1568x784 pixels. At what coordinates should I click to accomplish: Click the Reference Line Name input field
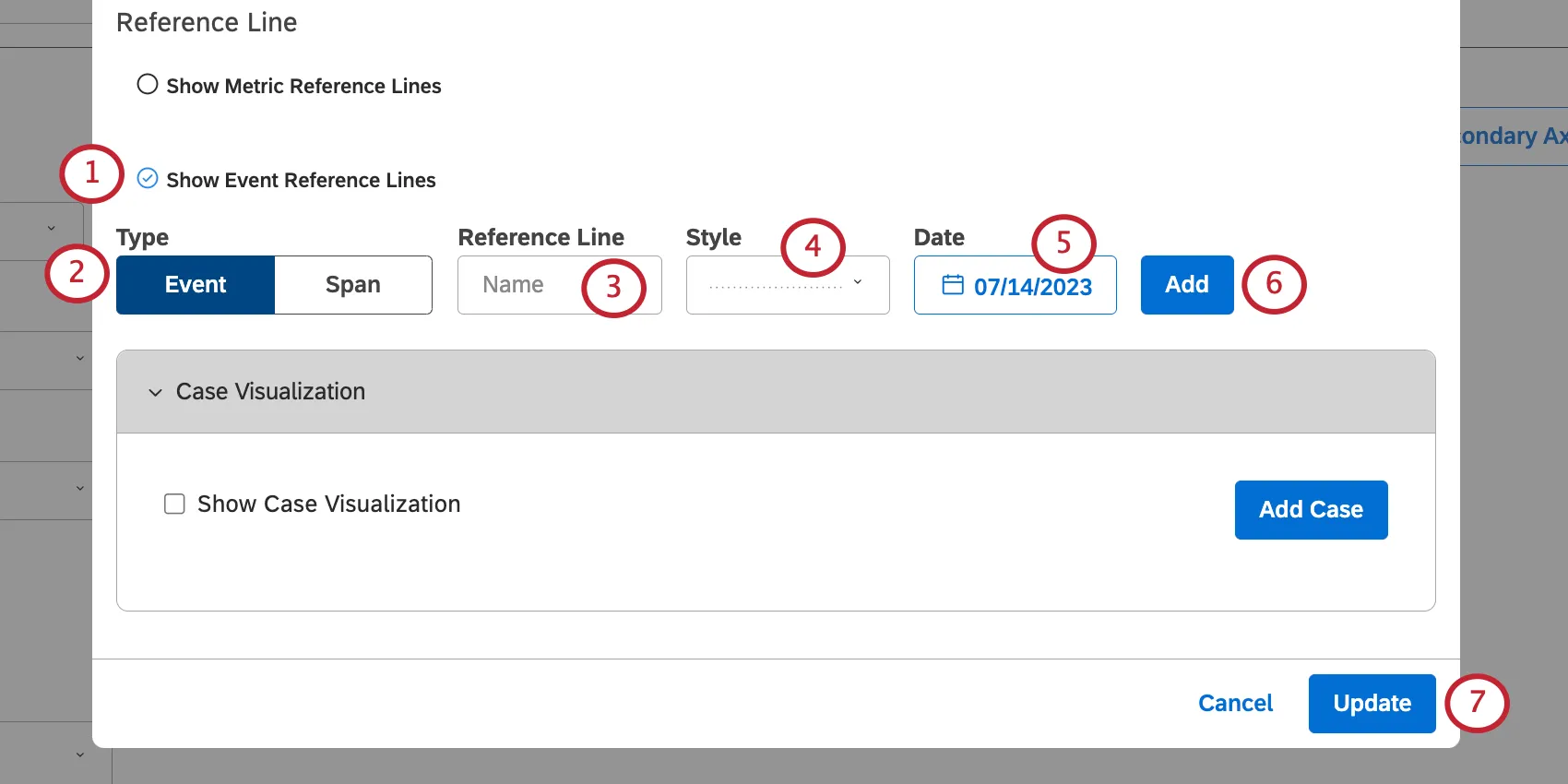[526, 285]
